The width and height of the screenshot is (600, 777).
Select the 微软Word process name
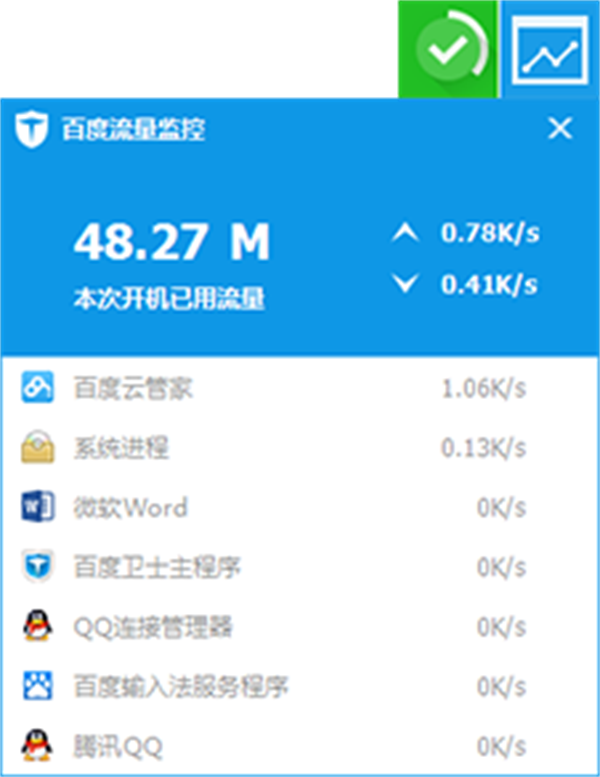pyautogui.click(x=131, y=507)
